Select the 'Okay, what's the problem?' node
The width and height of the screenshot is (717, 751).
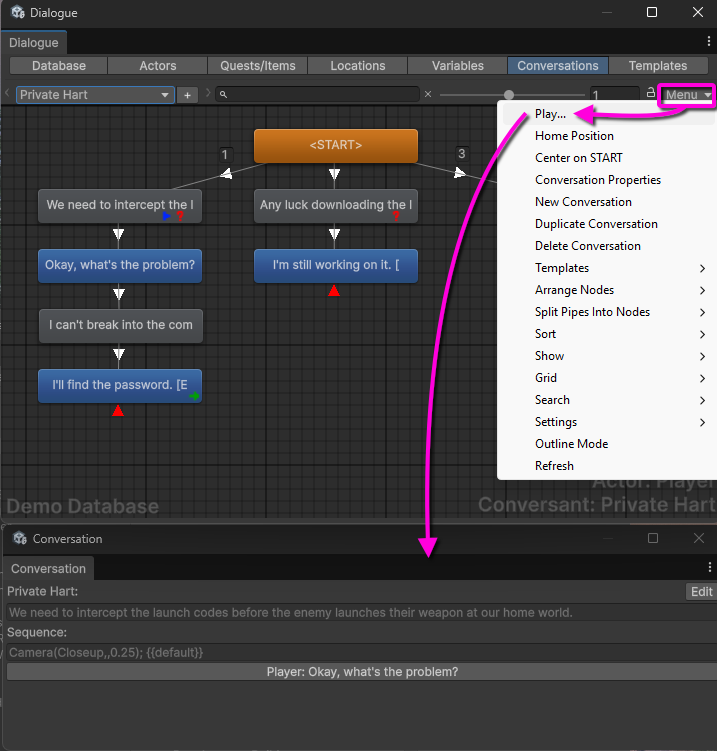pos(120,266)
